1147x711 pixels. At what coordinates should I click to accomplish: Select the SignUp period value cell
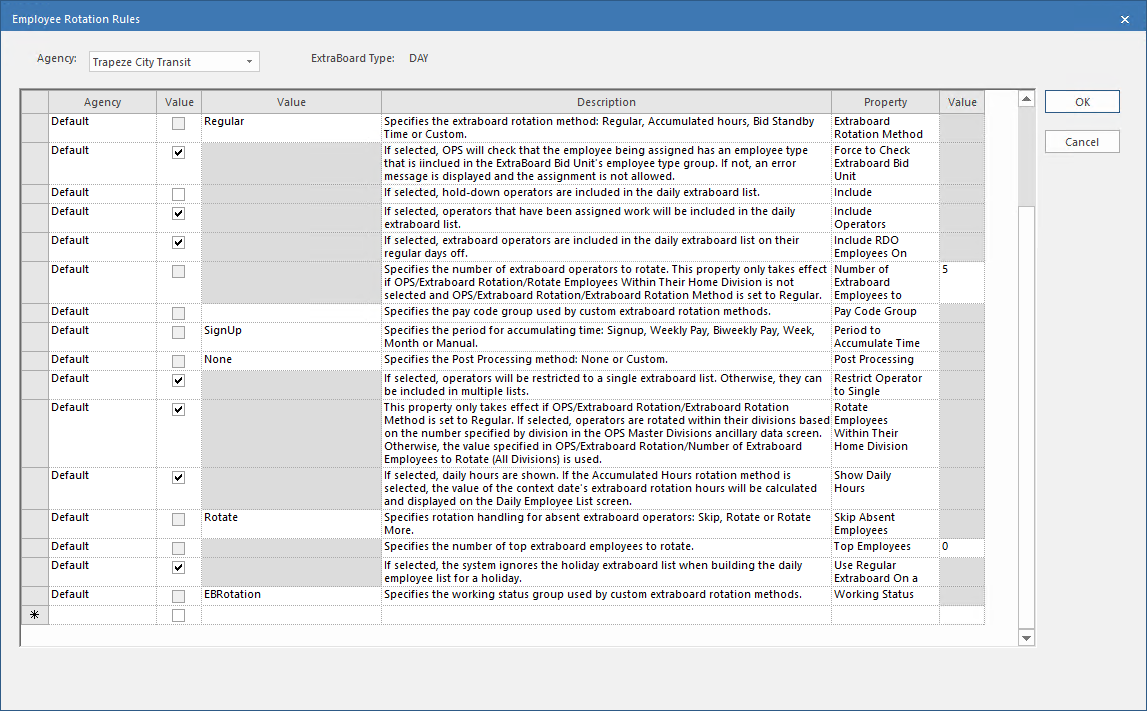[290, 331]
